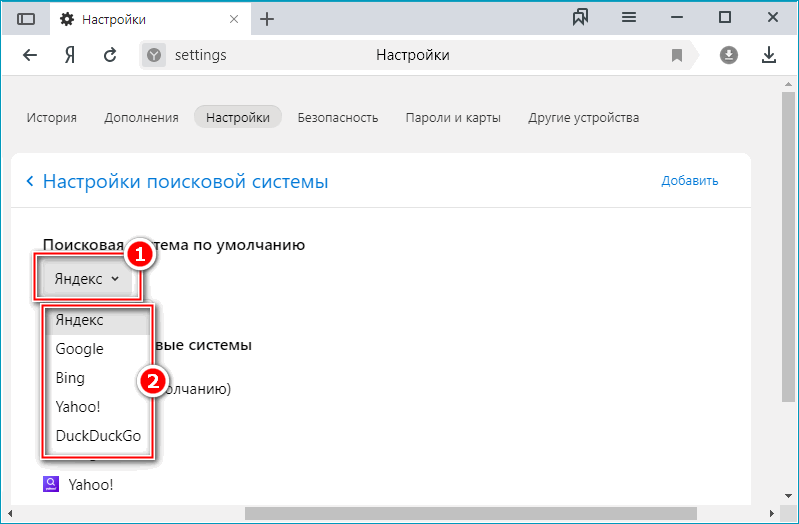
Task: Click the Настройки поисковой системы heading link
Action: [x=185, y=181]
